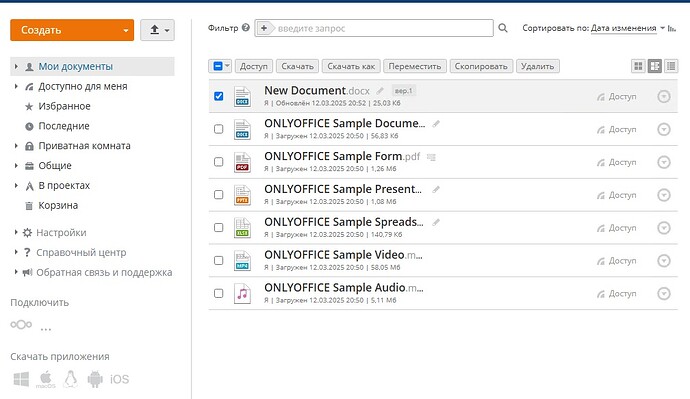Click the Скопировать button
This screenshot has height=399, width=690.
tap(481, 66)
